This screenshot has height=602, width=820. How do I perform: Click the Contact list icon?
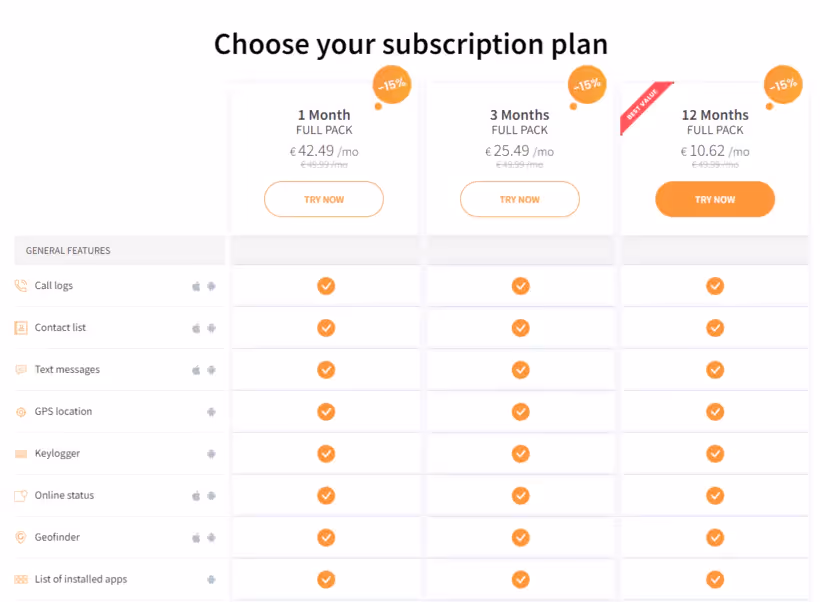tap(21, 328)
